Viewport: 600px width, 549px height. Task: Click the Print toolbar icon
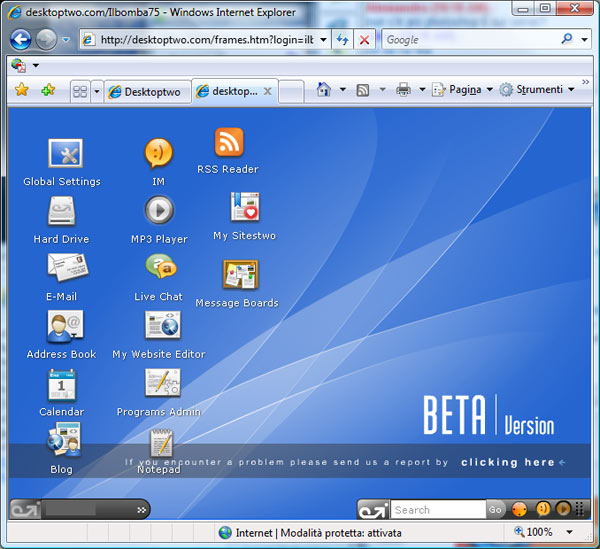(403, 90)
